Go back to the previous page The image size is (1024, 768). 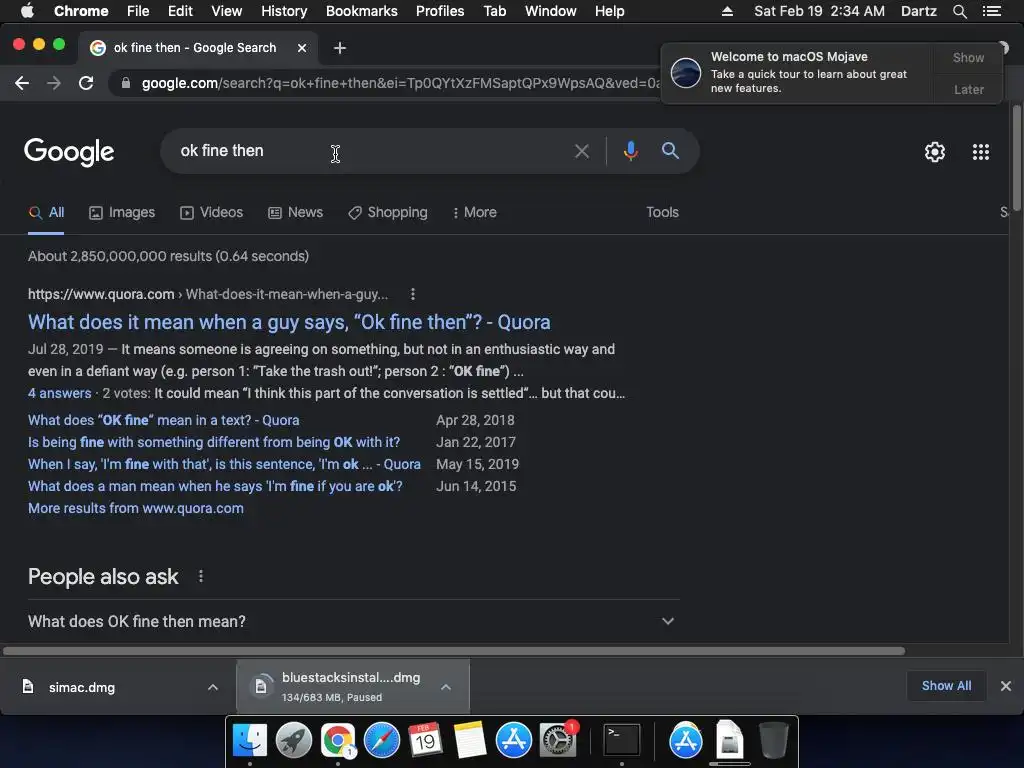[22, 83]
